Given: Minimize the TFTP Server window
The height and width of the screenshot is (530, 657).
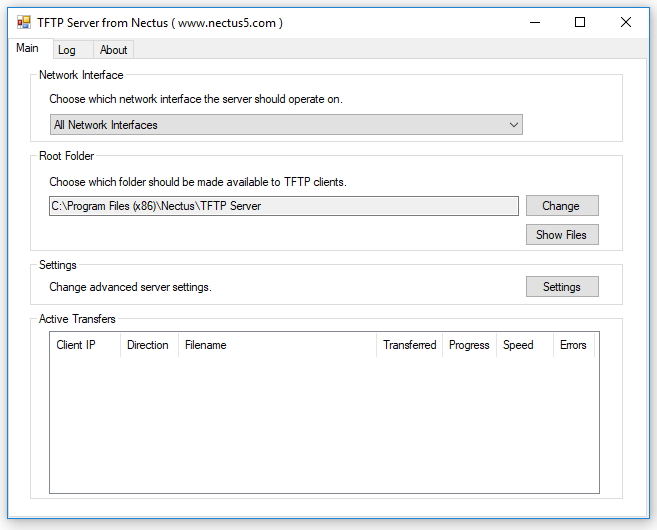Looking at the screenshot, I should pos(535,22).
